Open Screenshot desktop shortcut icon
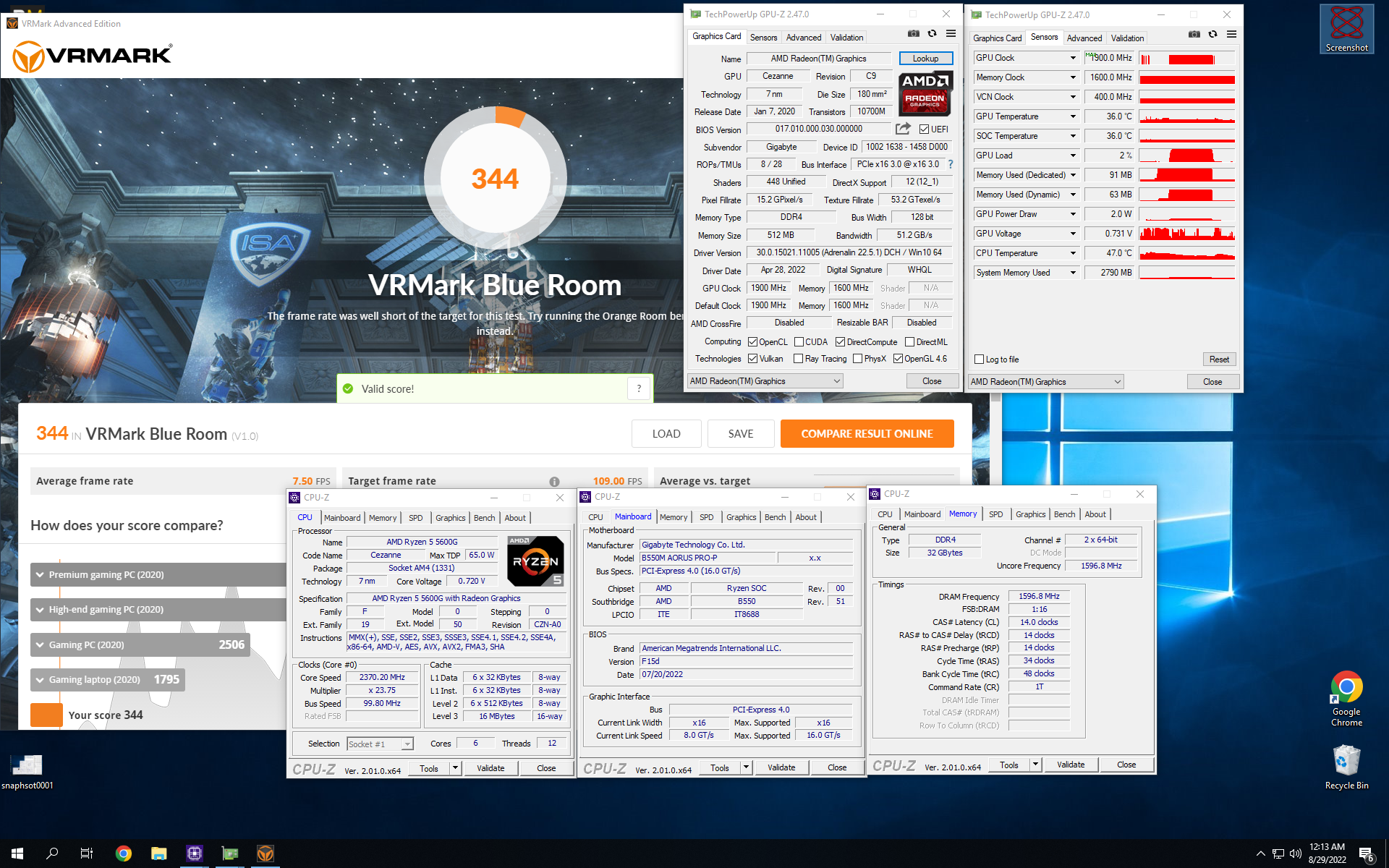1389x868 pixels. [1346, 29]
